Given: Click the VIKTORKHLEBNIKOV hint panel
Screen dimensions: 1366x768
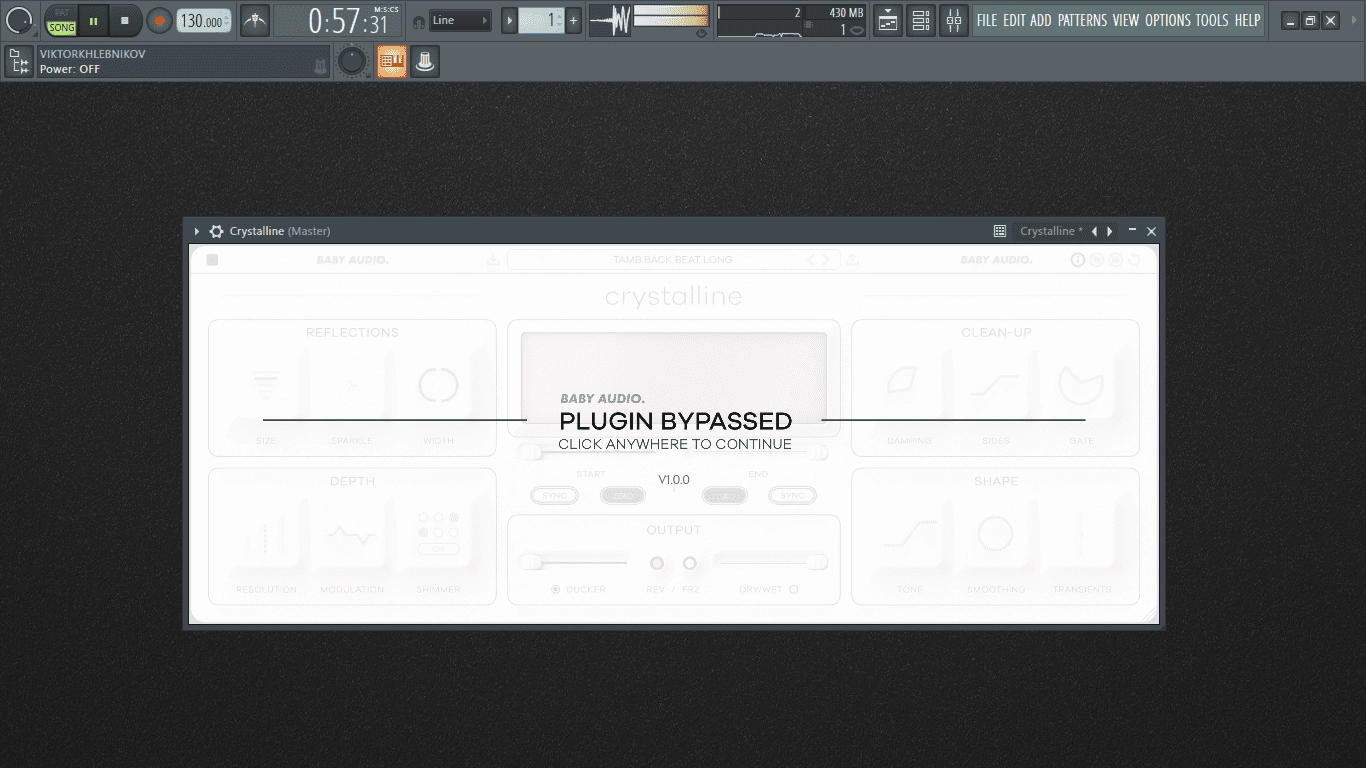Looking at the screenshot, I should coord(183,62).
